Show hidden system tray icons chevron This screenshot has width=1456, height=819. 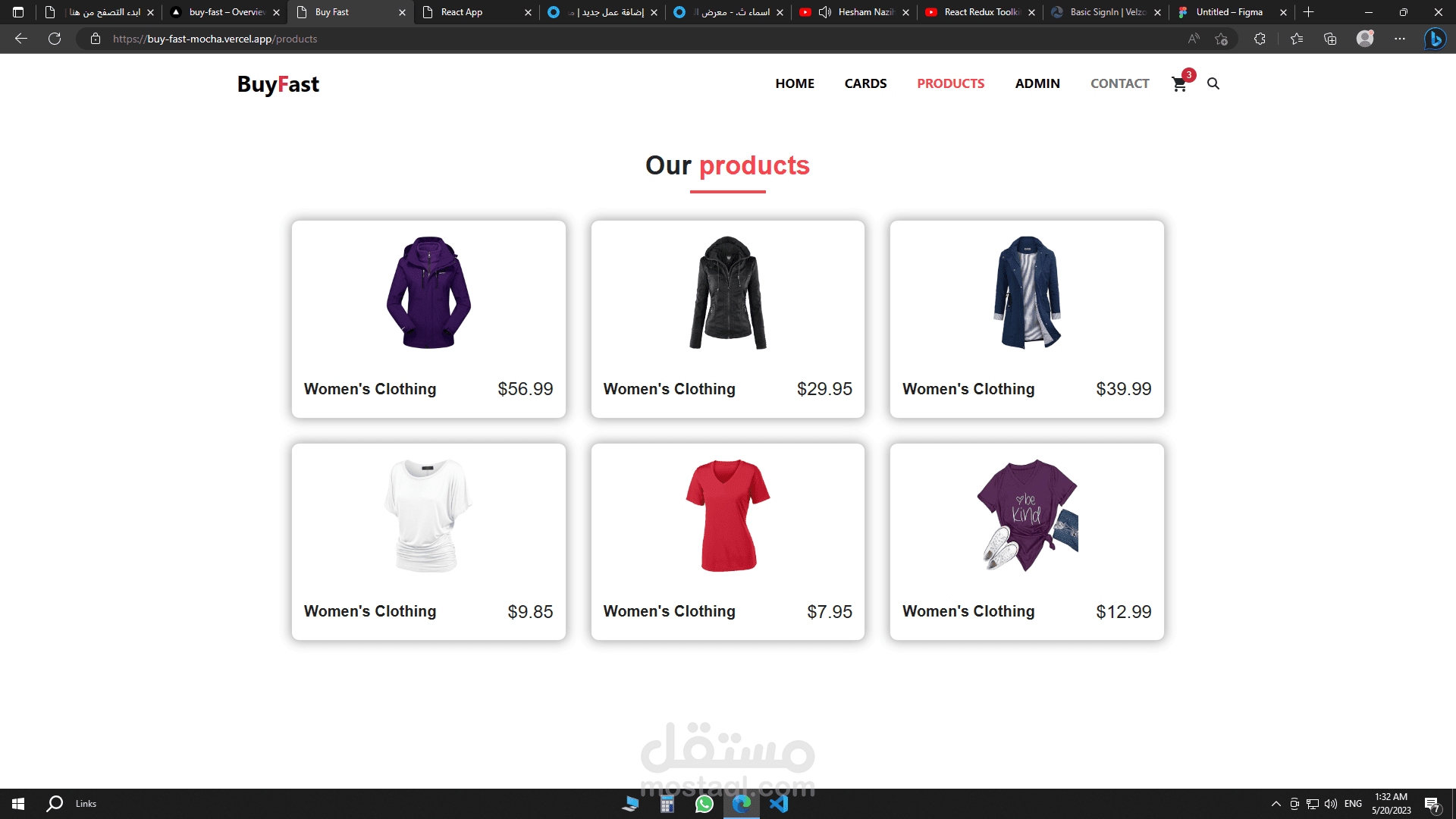point(1276,804)
